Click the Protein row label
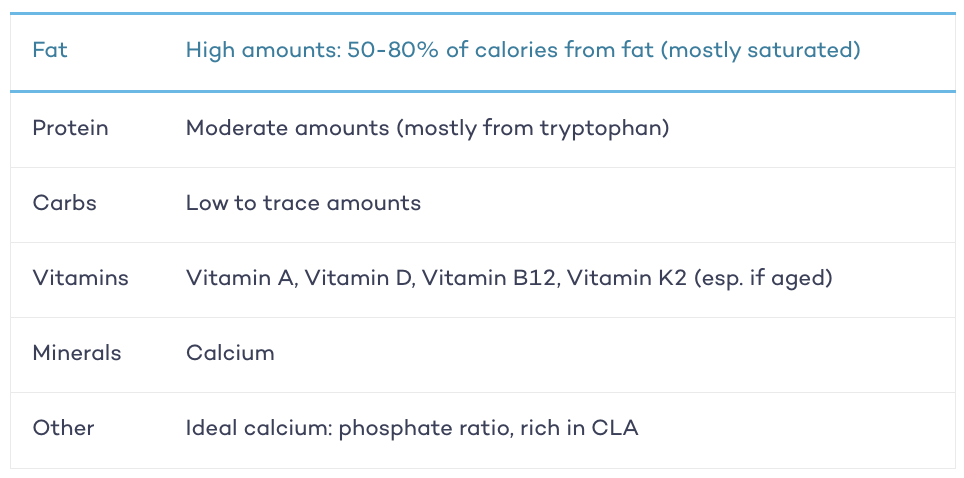Image resolution: width=964 pixels, height=478 pixels. [70, 128]
